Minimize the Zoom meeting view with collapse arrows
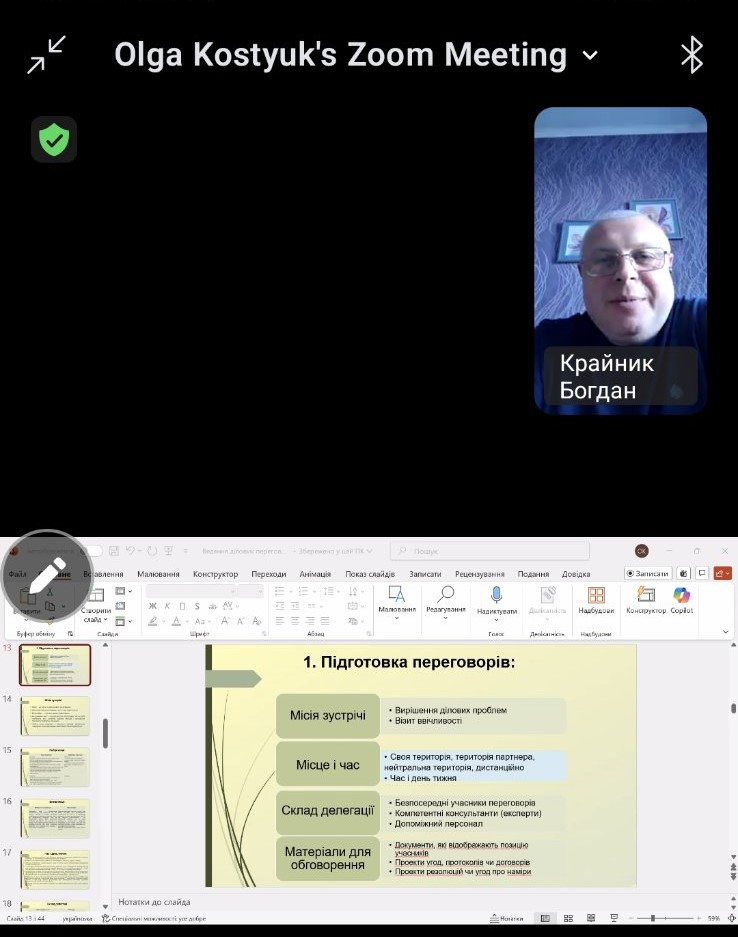The image size is (738, 937). [46, 54]
